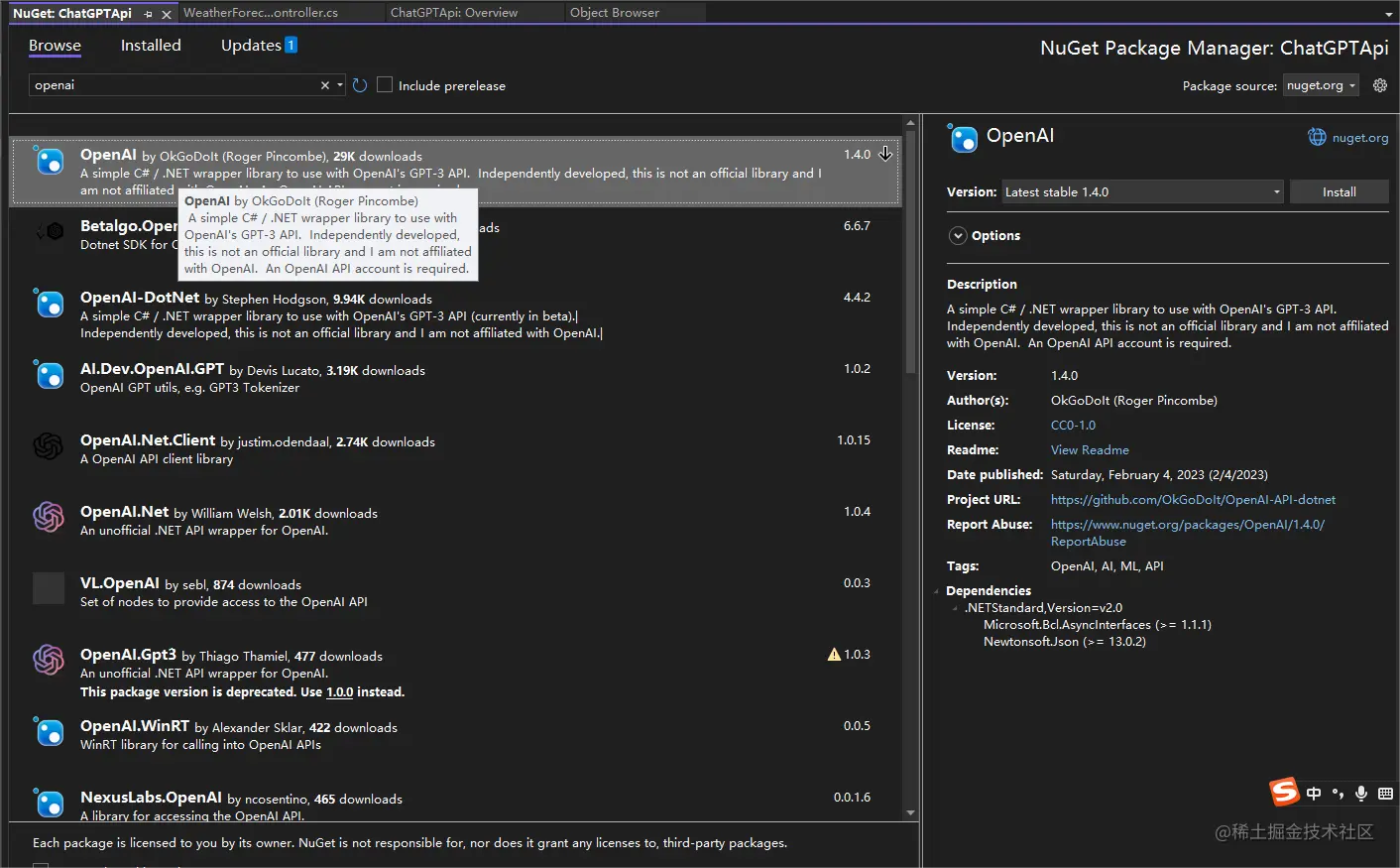This screenshot has height=868, width=1400.
Task: Open the CC0-1.0 license link
Action: tap(1073, 426)
